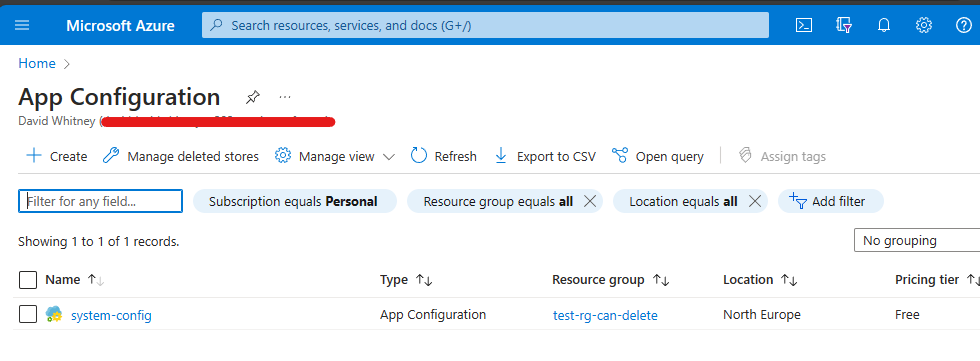Click the Location equals all filter
Viewport: 980px width, 361px height.
683,201
